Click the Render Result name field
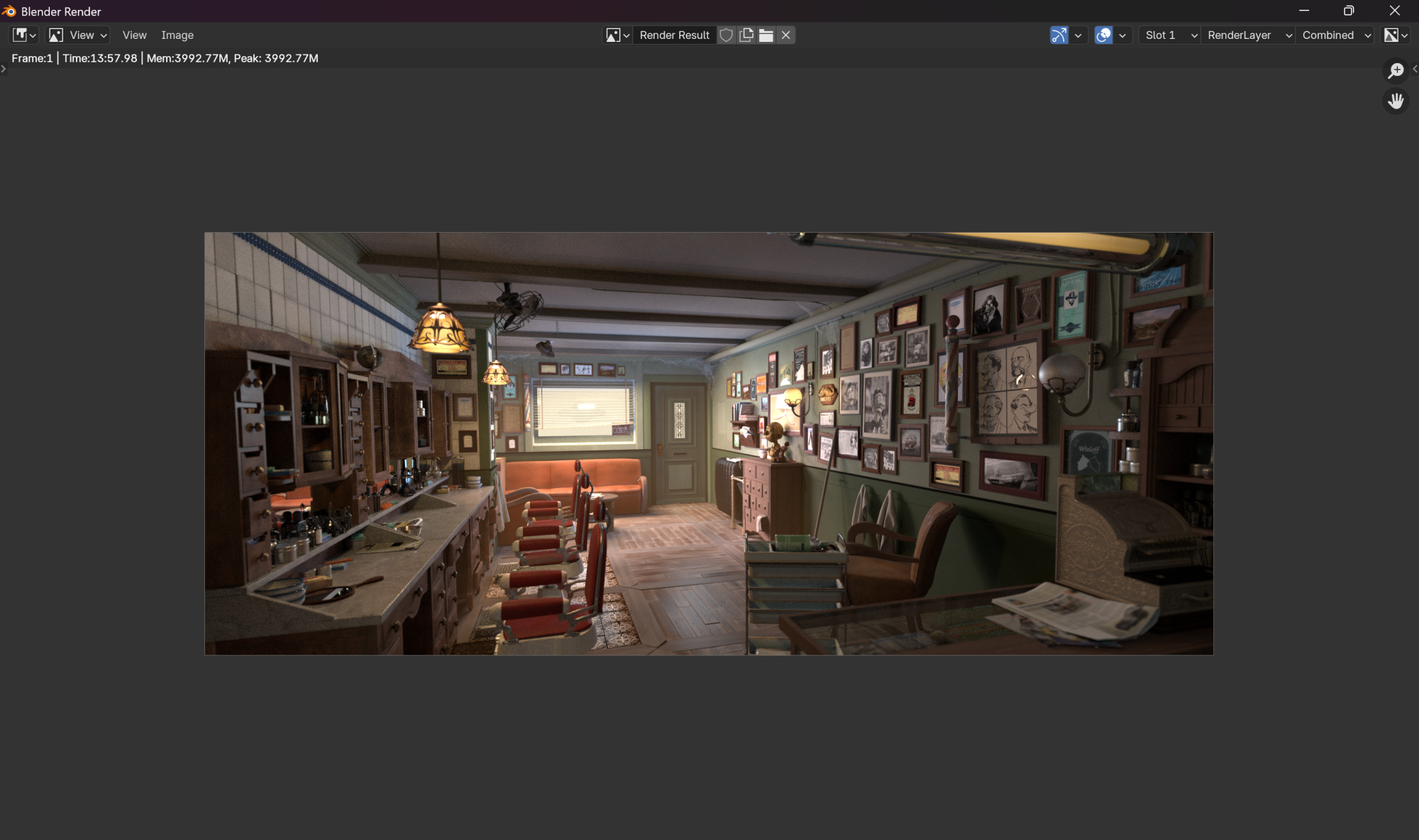The height and width of the screenshot is (840, 1419). (x=674, y=35)
